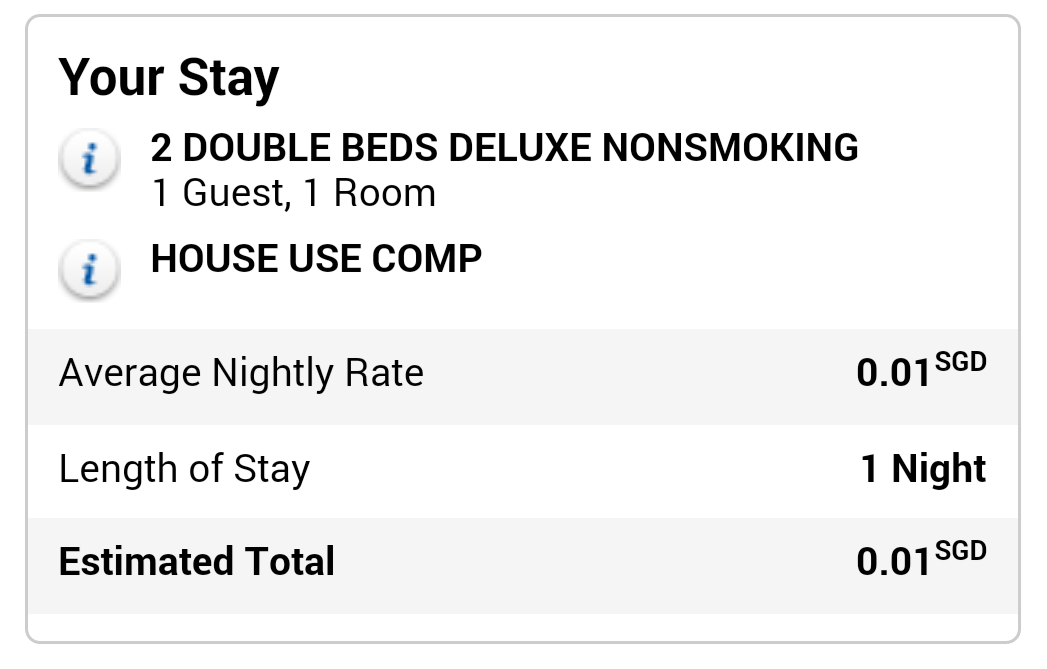The height and width of the screenshot is (669, 1047).
Task: Click SGD currency beside Average Nightly Rate
Action: pos(961,362)
